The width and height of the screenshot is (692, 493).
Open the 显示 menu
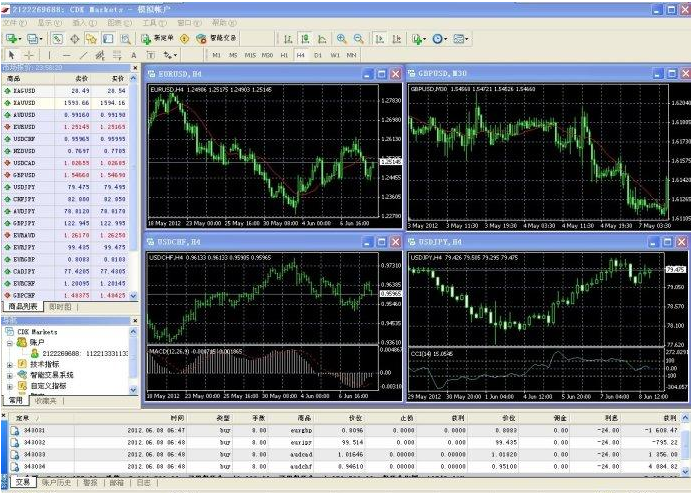49,23
